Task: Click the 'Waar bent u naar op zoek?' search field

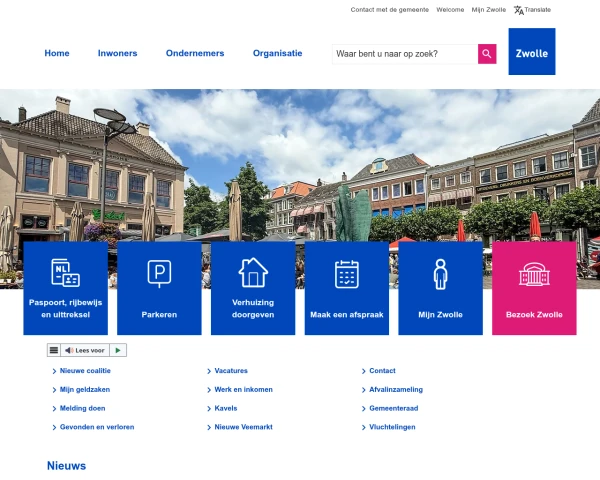Action: [405, 54]
